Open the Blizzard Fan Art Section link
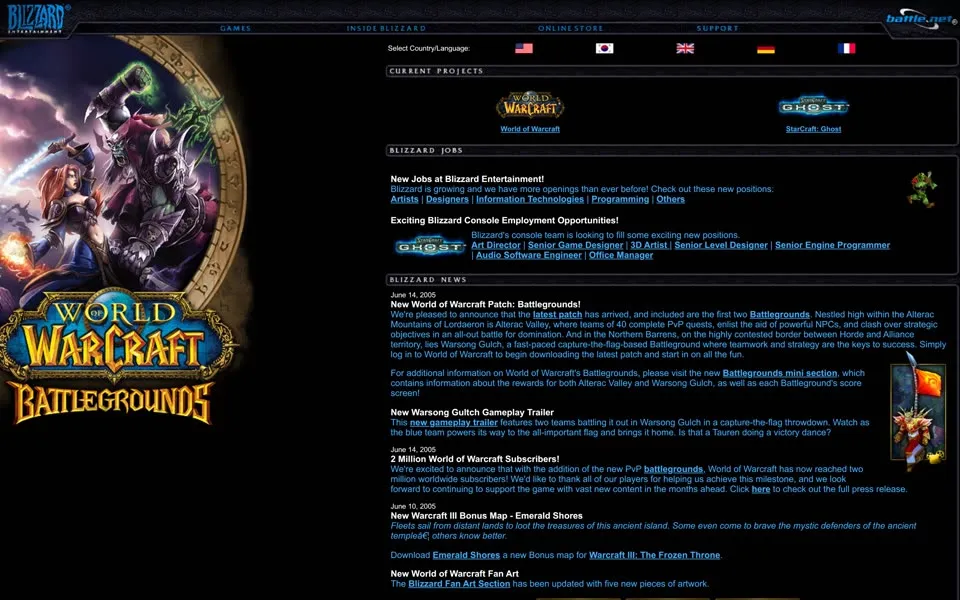960x600 pixels. point(459,584)
